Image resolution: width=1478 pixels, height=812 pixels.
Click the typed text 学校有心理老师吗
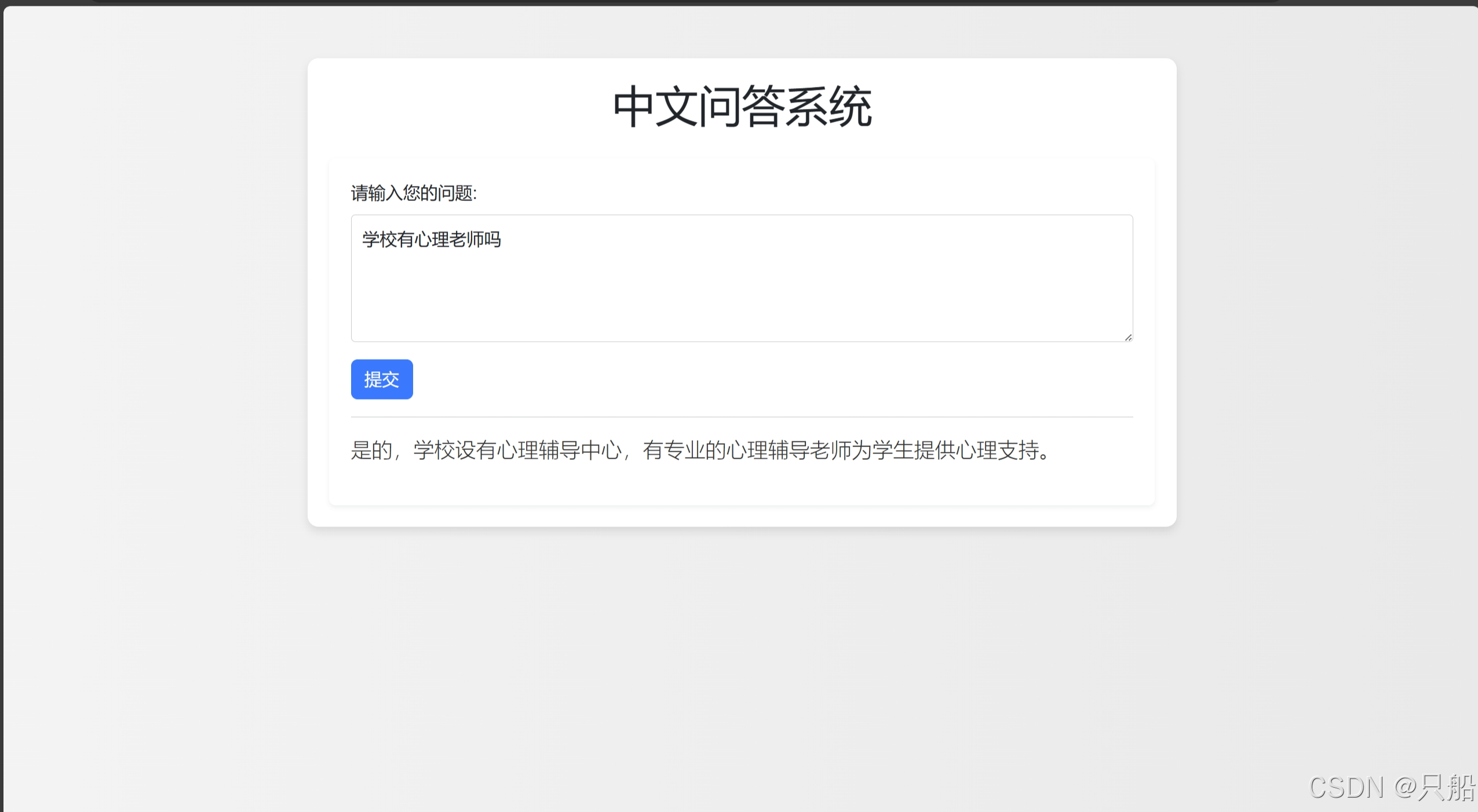coord(431,239)
